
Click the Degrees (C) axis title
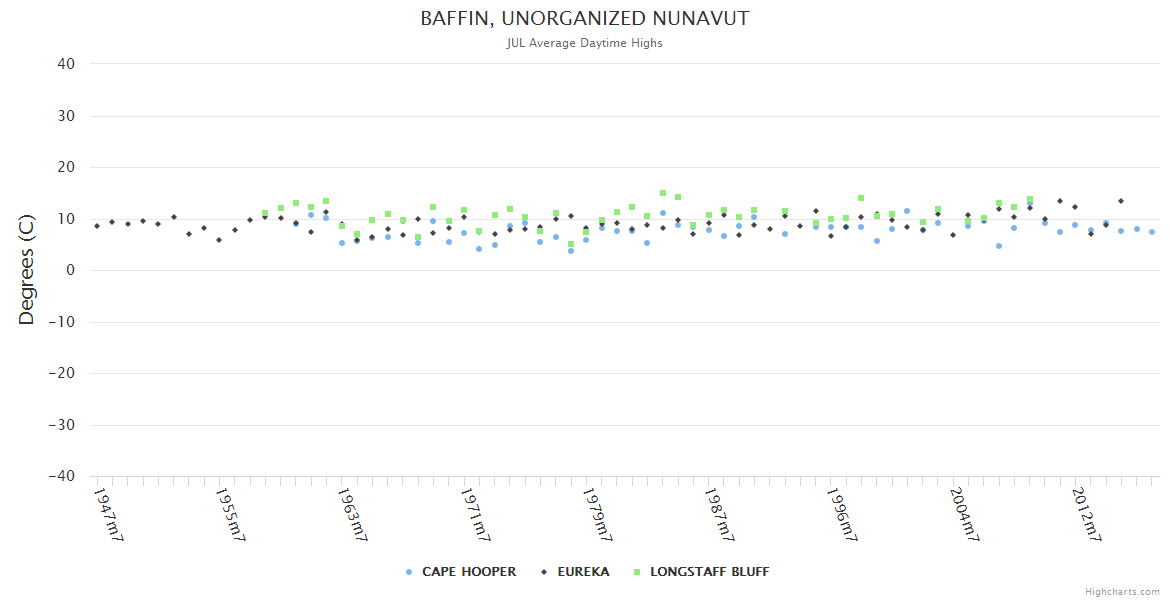(27, 270)
